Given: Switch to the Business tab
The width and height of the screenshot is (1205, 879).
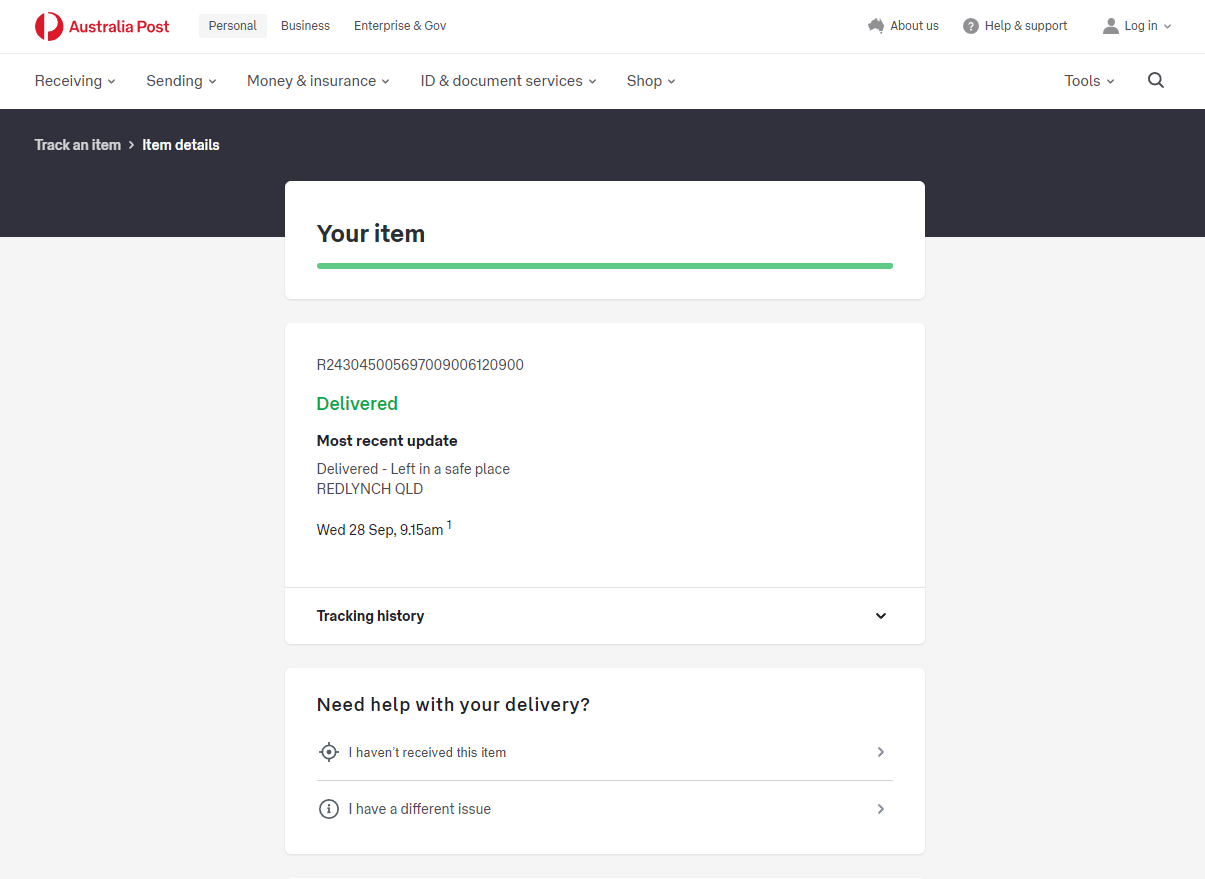Looking at the screenshot, I should pos(305,26).
